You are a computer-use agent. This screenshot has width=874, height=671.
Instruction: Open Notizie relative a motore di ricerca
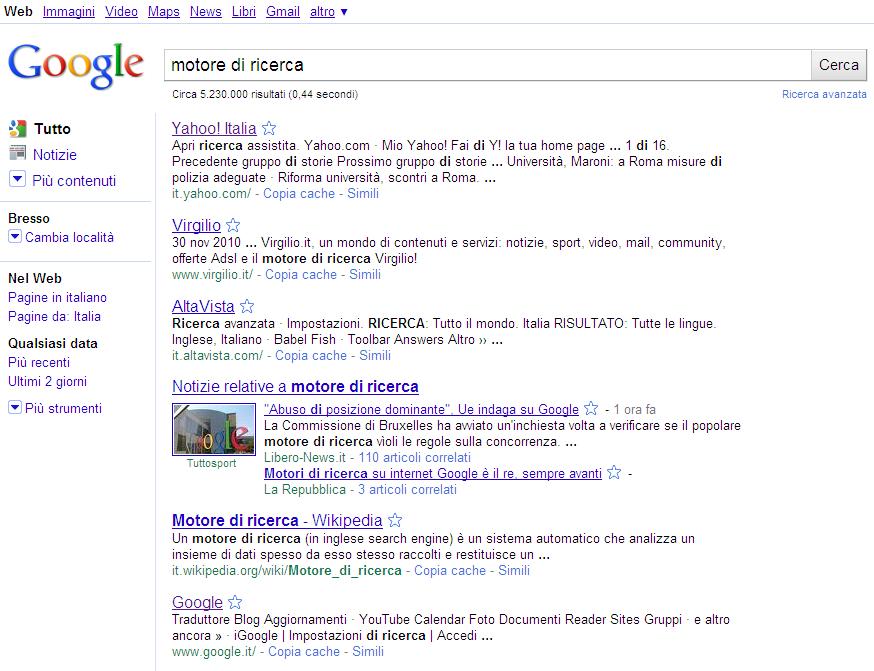[x=295, y=386]
